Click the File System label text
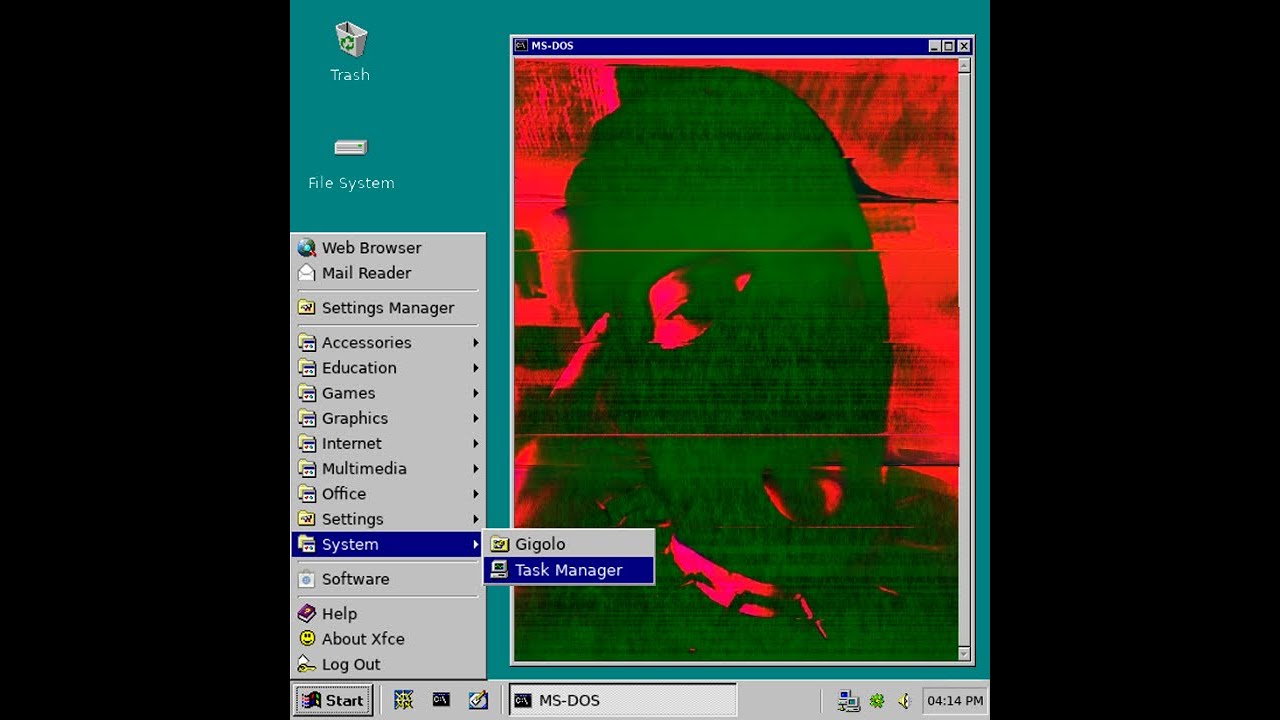Viewport: 1280px width, 720px height. tap(351, 183)
